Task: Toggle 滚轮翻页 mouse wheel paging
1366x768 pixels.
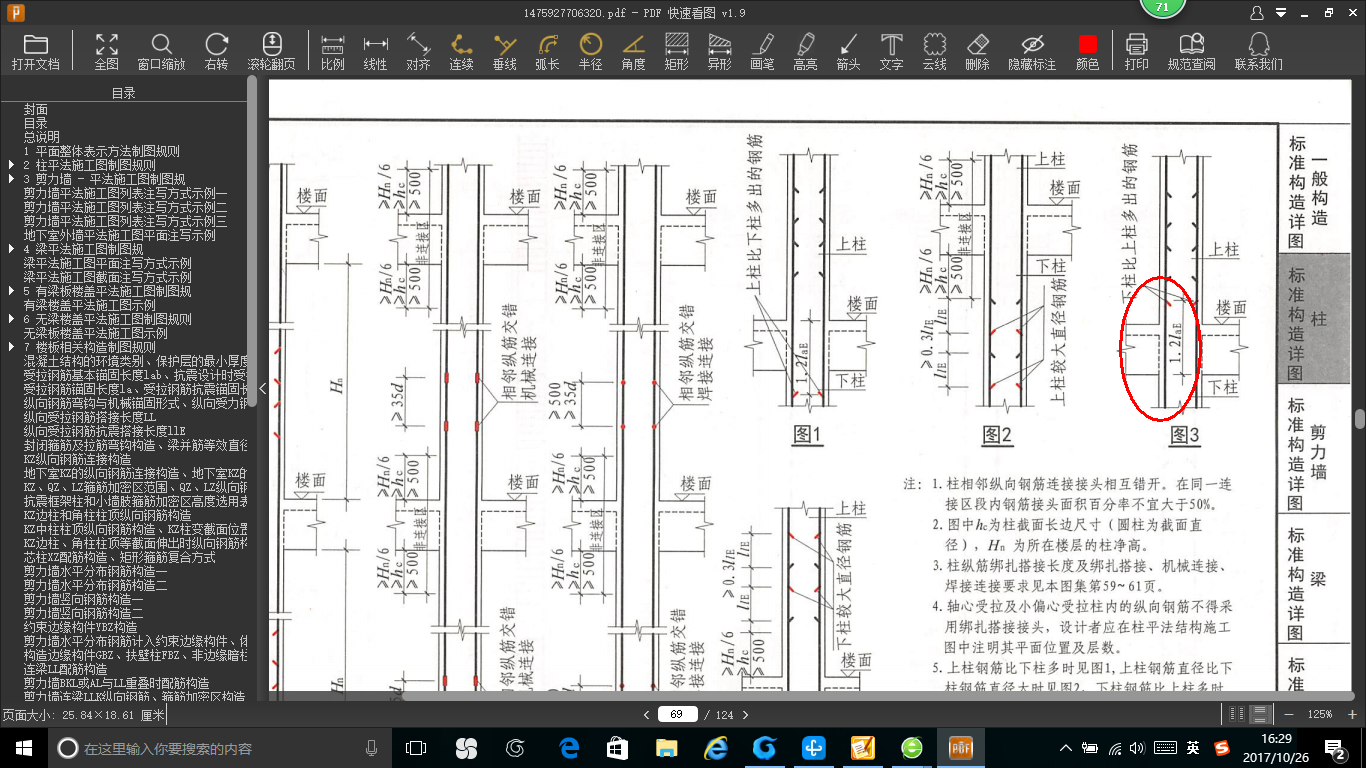Action: [272, 51]
